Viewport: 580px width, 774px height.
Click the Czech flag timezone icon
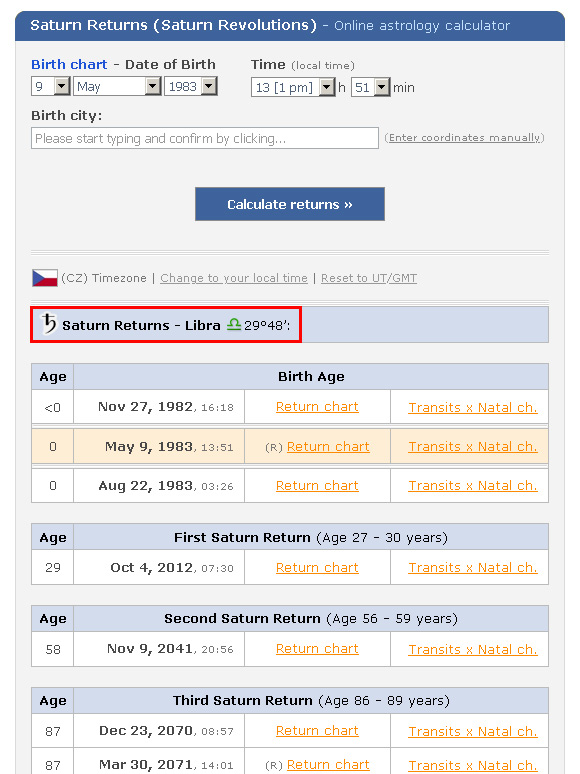[x=45, y=278]
